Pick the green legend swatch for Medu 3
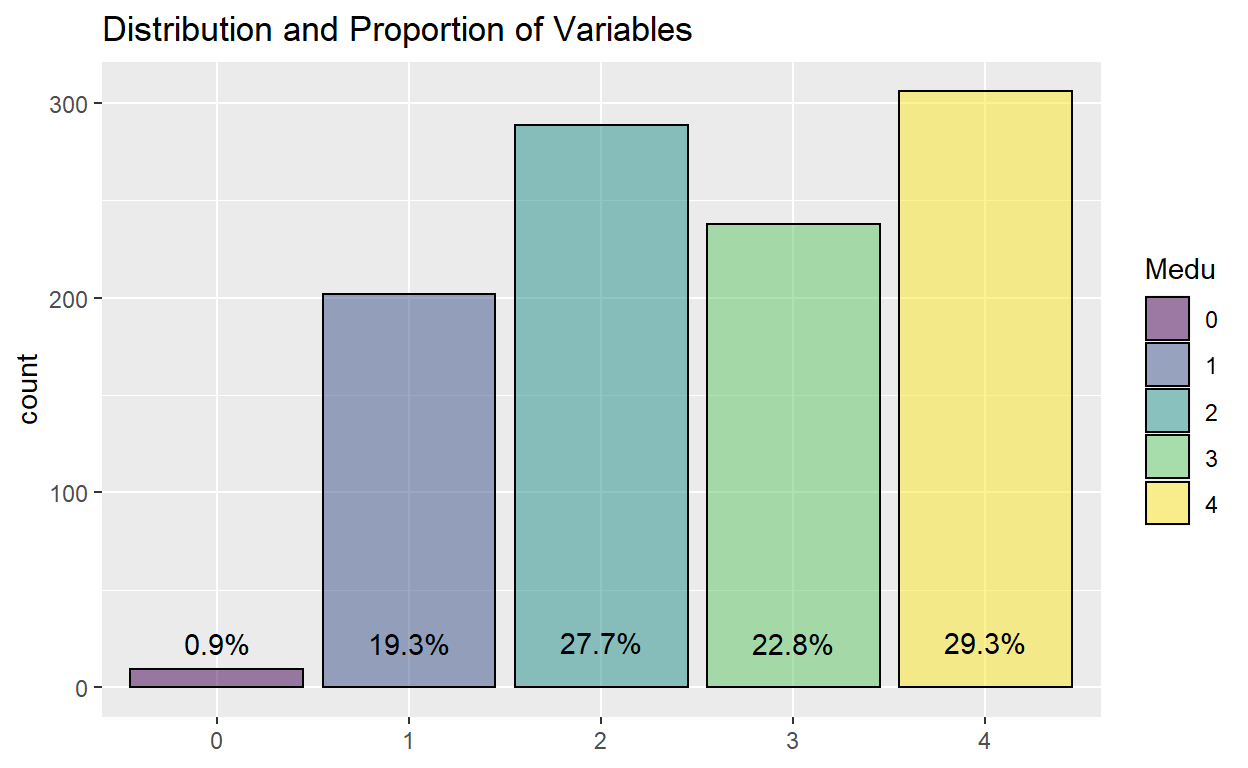The image size is (1248, 768). pyautogui.click(x=1167, y=457)
